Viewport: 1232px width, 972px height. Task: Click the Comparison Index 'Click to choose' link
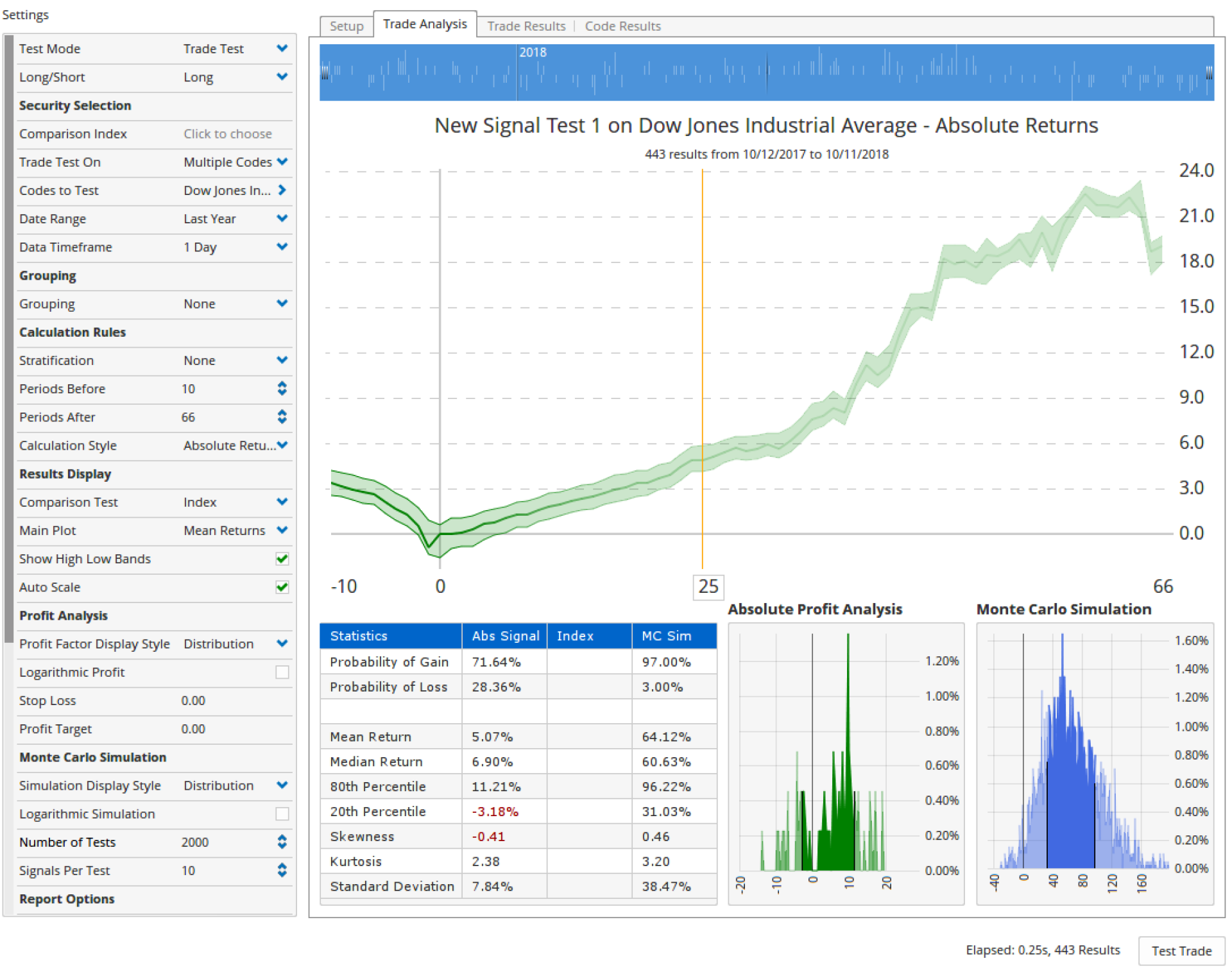pyautogui.click(x=227, y=133)
